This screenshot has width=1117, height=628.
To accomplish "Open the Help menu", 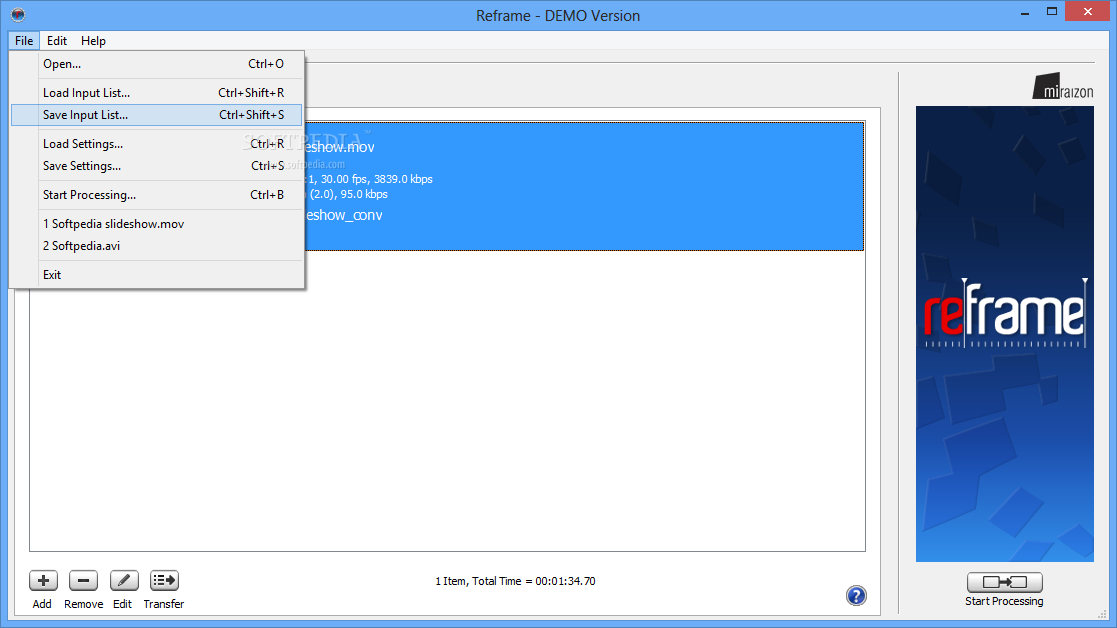I will pyautogui.click(x=93, y=41).
